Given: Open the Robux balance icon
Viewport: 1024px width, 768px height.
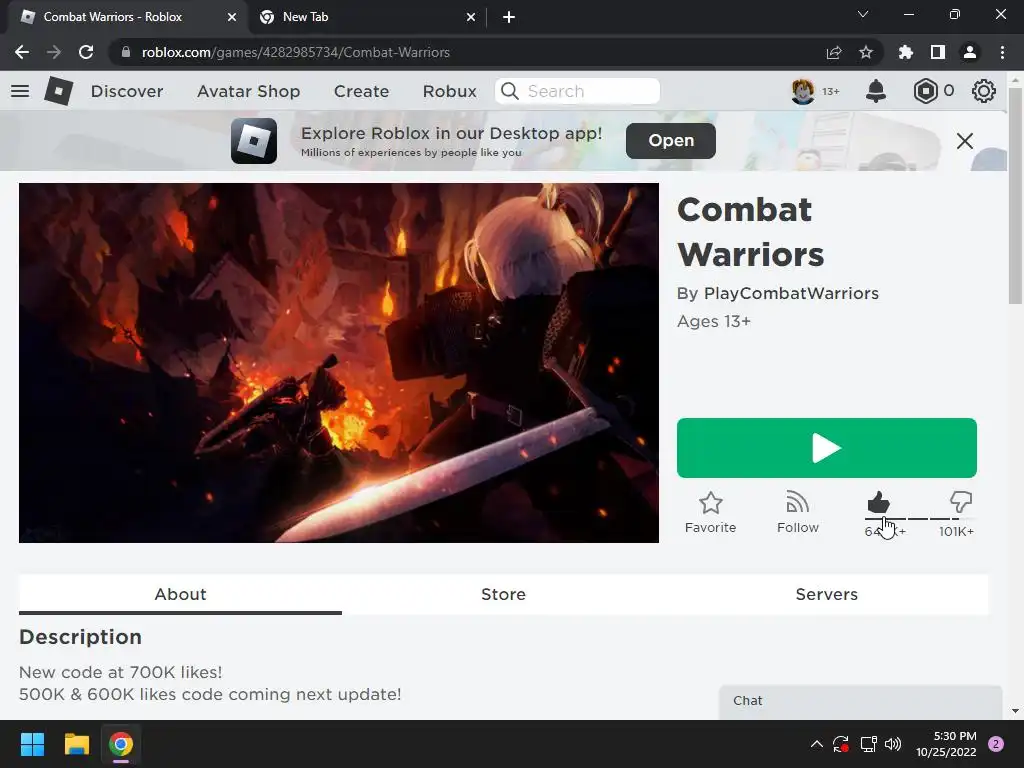Looking at the screenshot, I should point(925,91).
